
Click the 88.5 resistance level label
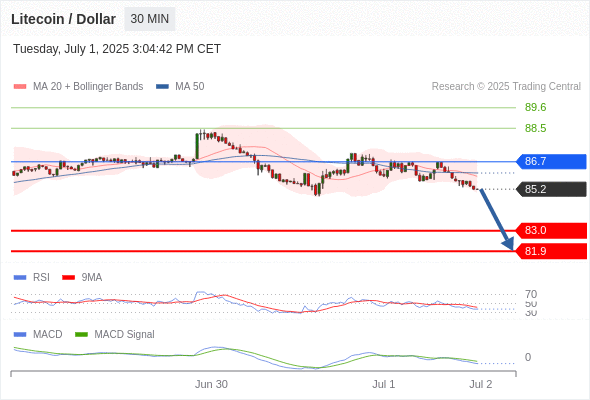535,128
